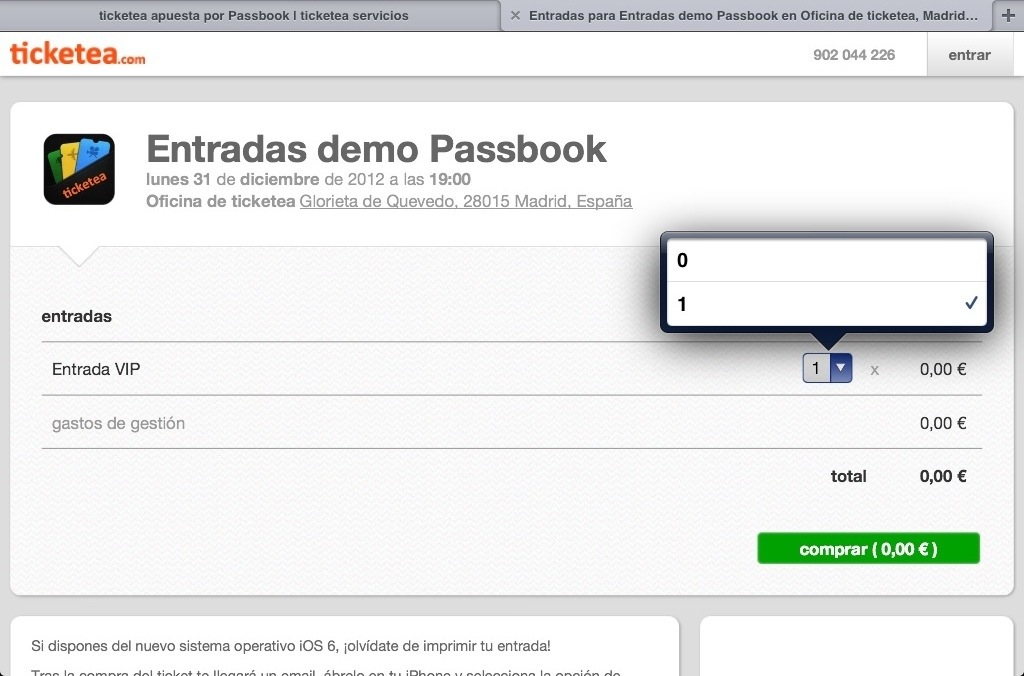Click the Oficina de ticketea venue name
This screenshot has height=676, width=1024.
pos(220,201)
